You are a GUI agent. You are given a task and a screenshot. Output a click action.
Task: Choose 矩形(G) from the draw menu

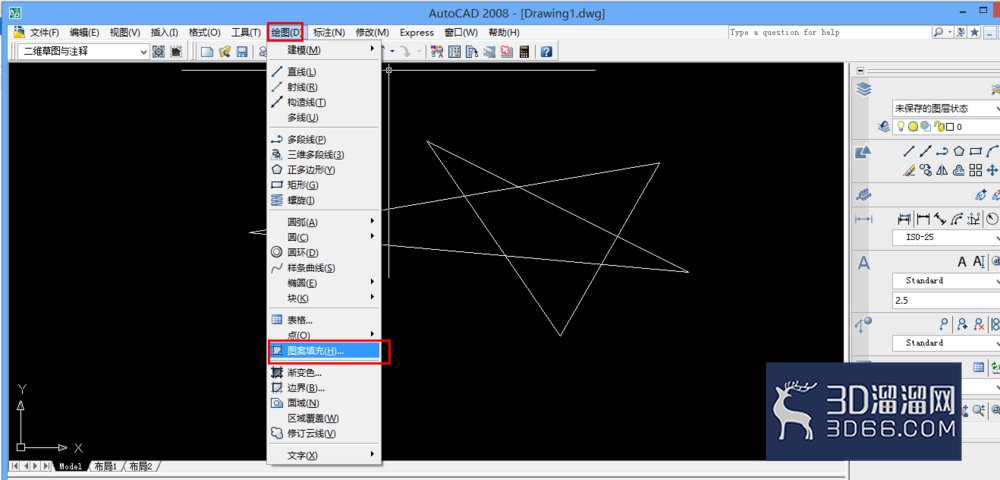(323, 185)
